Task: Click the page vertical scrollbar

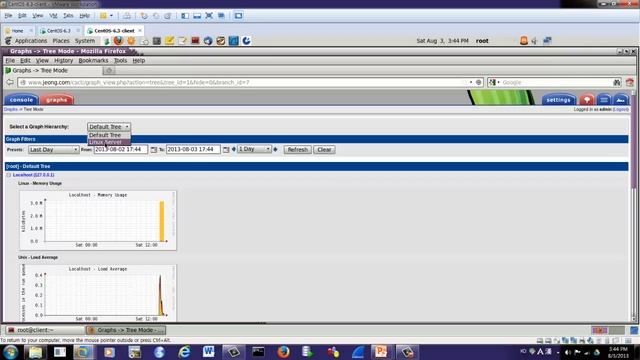Action: (633, 205)
